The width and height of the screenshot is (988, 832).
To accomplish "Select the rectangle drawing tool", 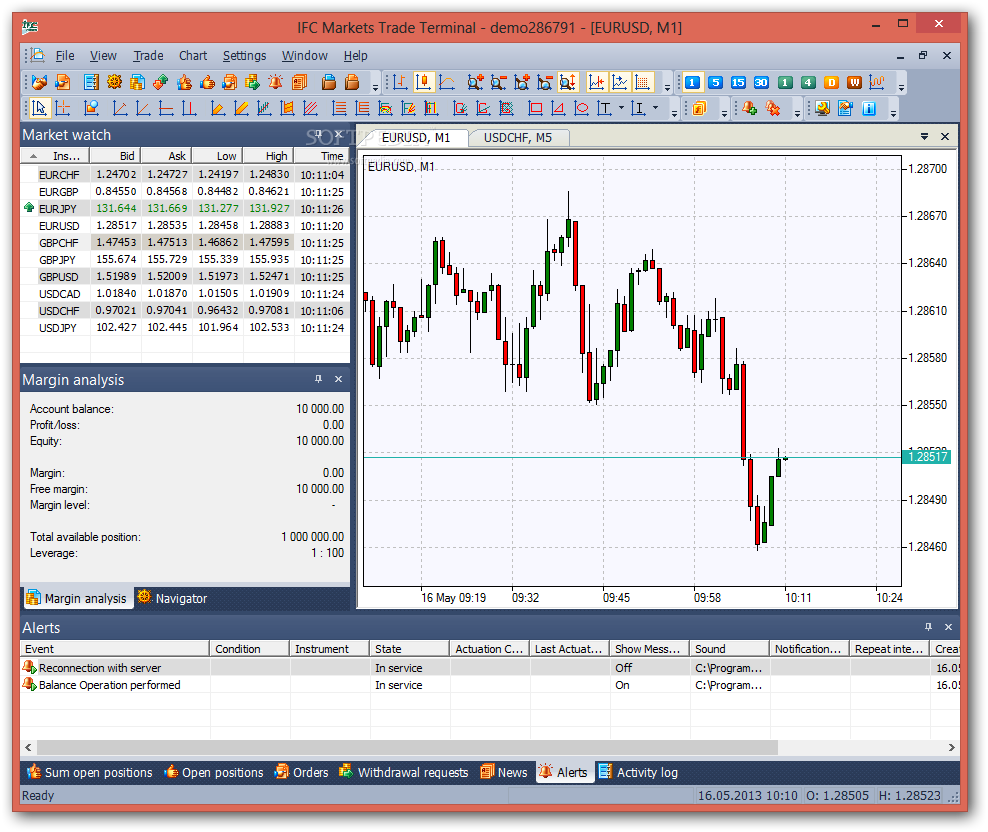I will coord(535,109).
